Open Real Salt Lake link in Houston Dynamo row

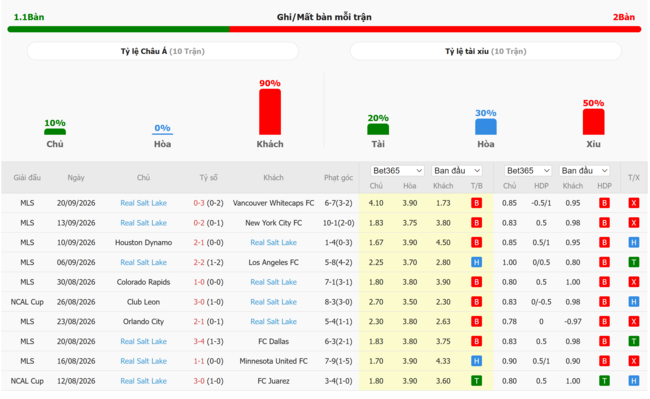(x=274, y=242)
